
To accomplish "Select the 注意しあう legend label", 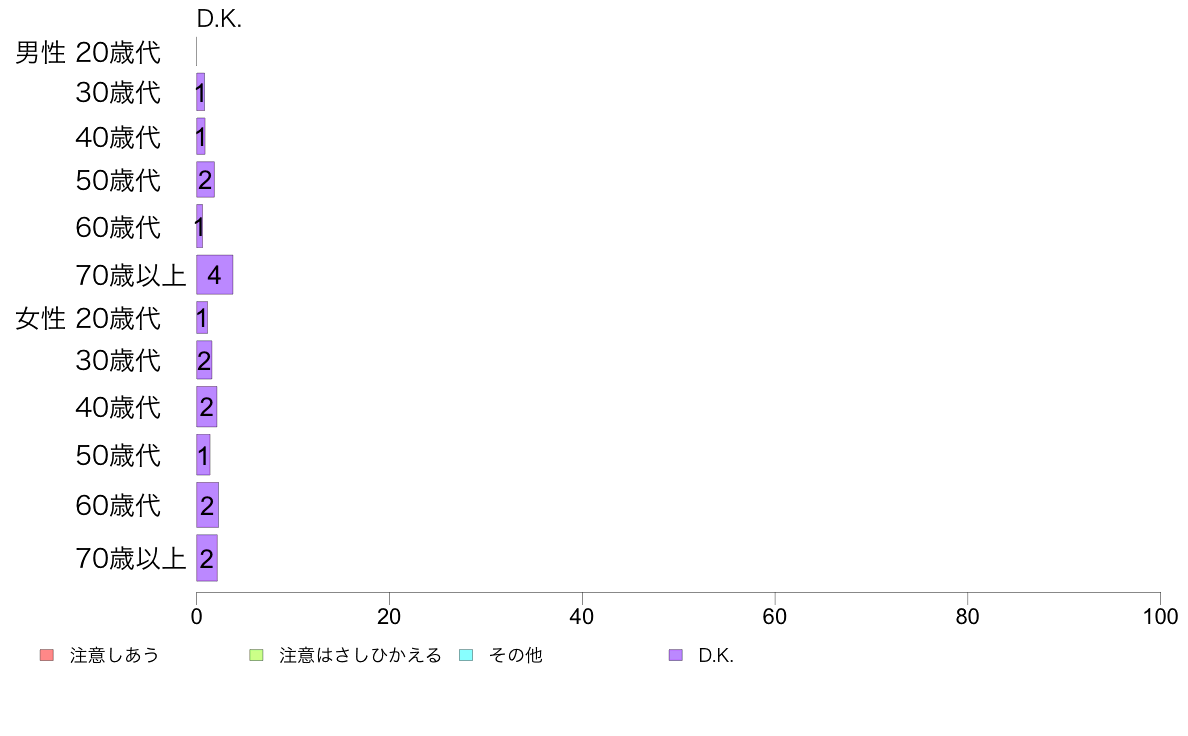I will coord(114,655).
